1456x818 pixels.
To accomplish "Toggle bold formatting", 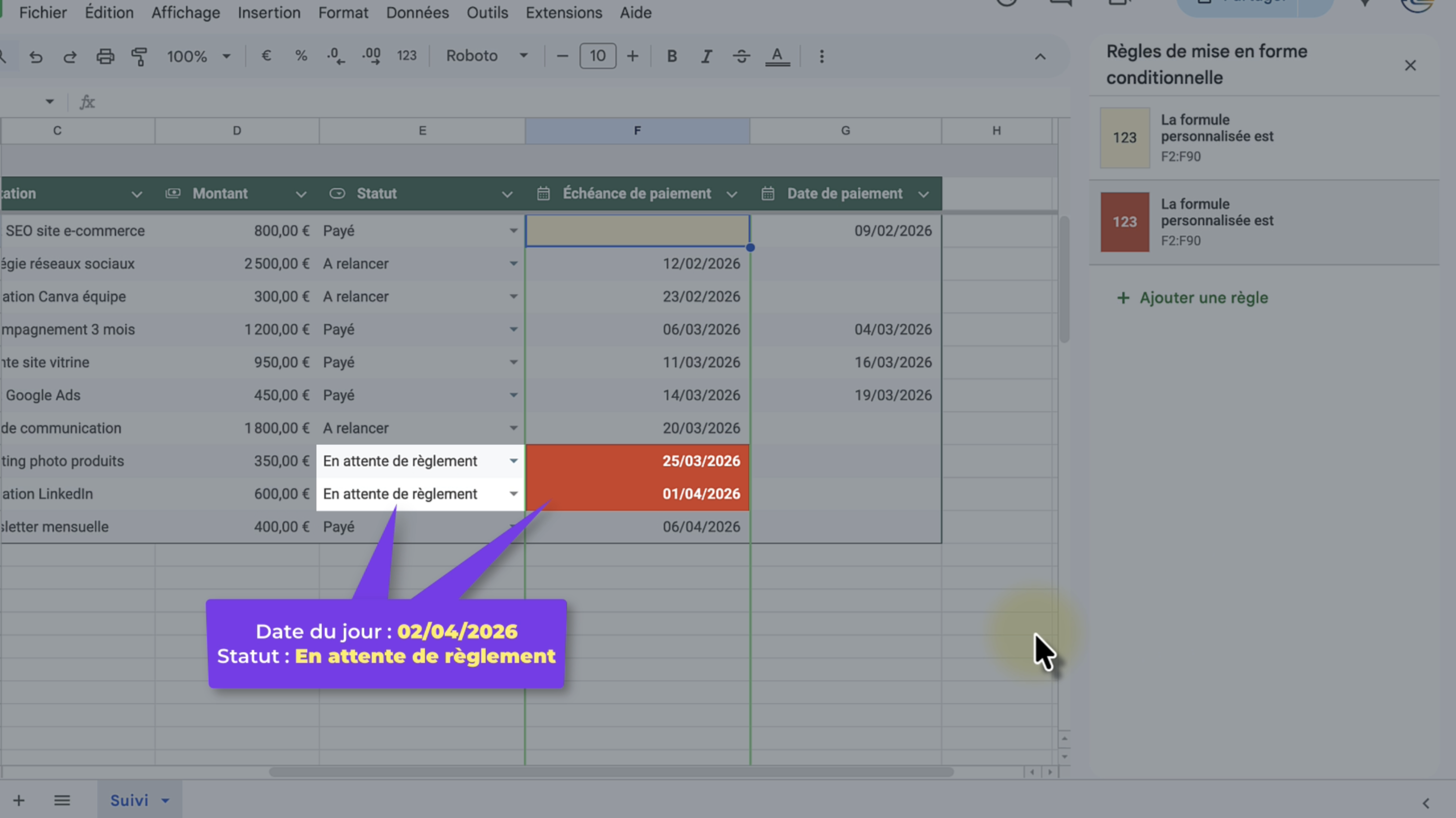I will (672, 56).
